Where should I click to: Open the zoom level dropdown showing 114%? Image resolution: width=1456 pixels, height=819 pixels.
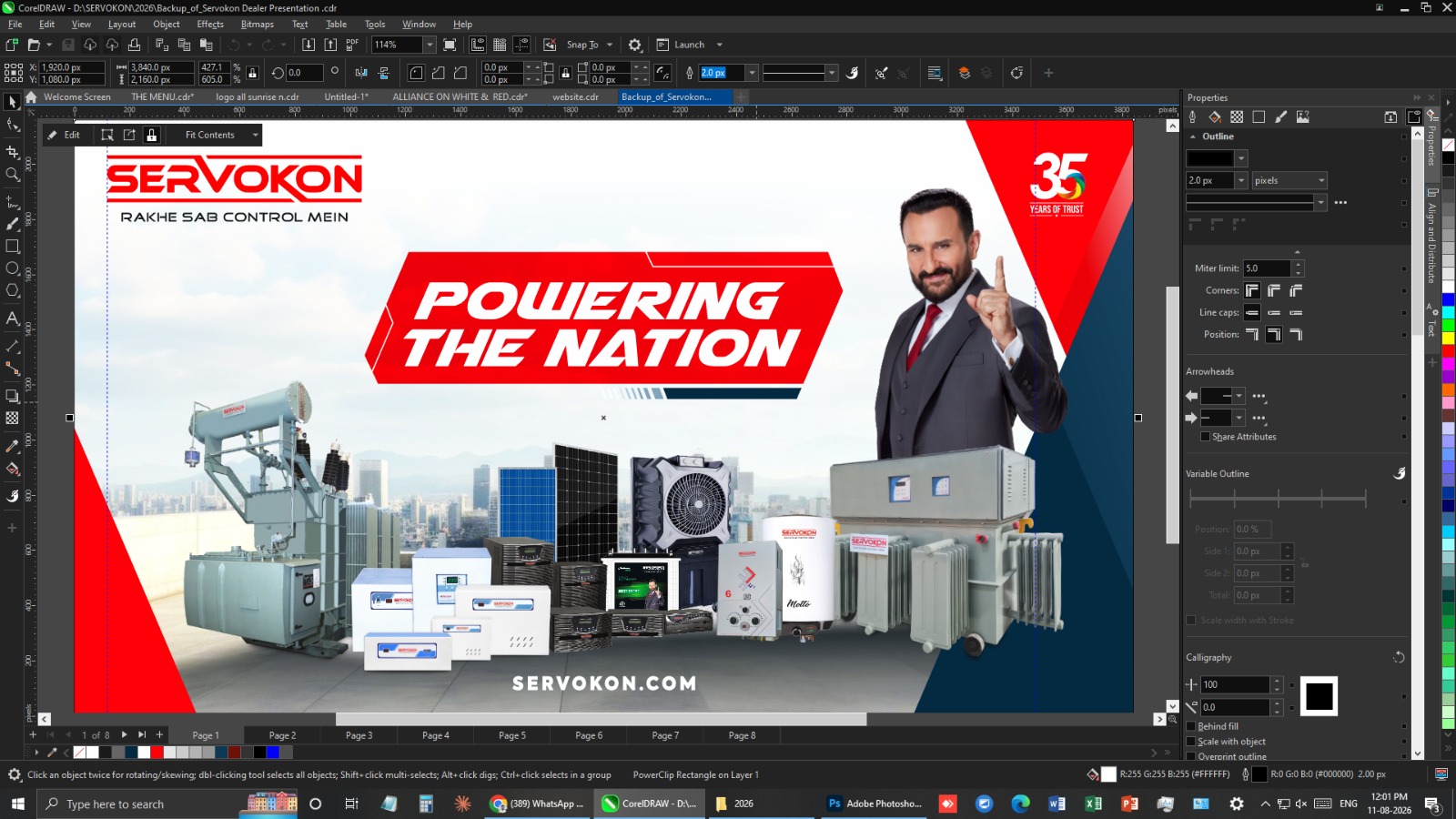430,45
